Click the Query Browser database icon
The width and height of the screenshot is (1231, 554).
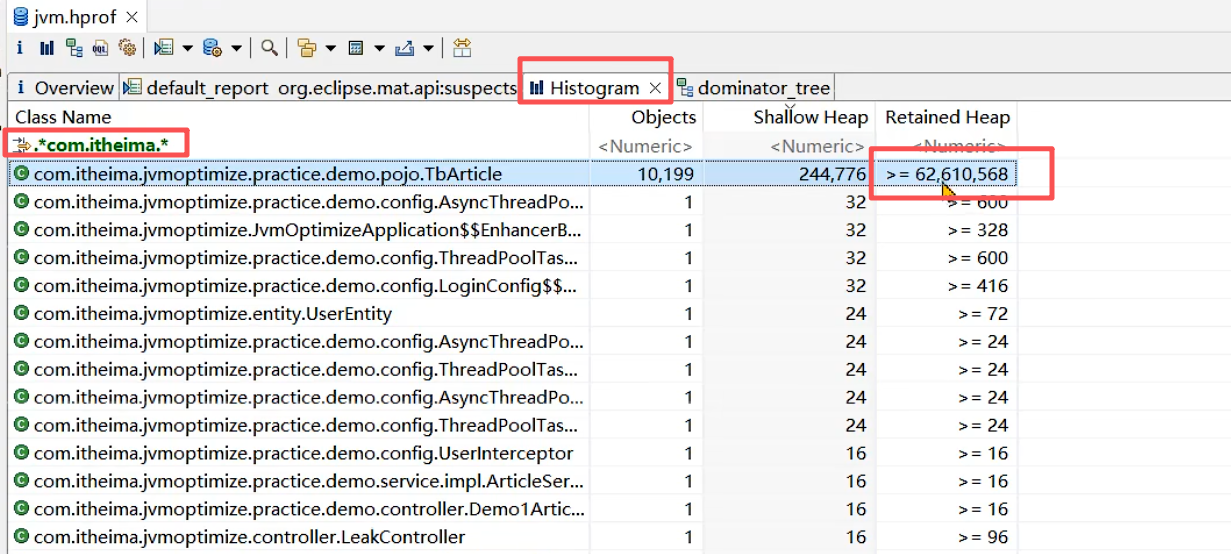click(x=212, y=47)
